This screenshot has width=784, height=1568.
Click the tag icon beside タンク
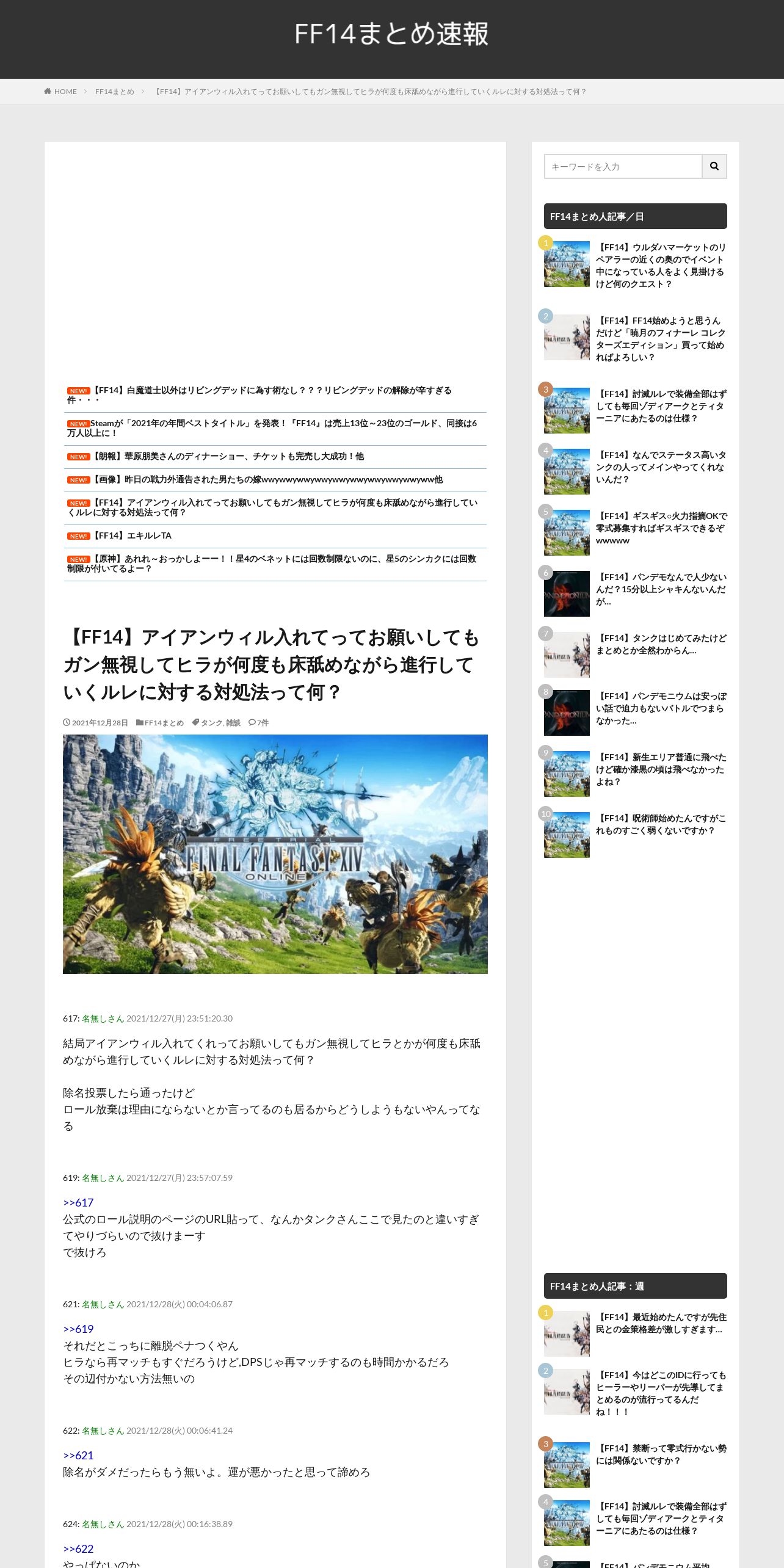coord(195,722)
